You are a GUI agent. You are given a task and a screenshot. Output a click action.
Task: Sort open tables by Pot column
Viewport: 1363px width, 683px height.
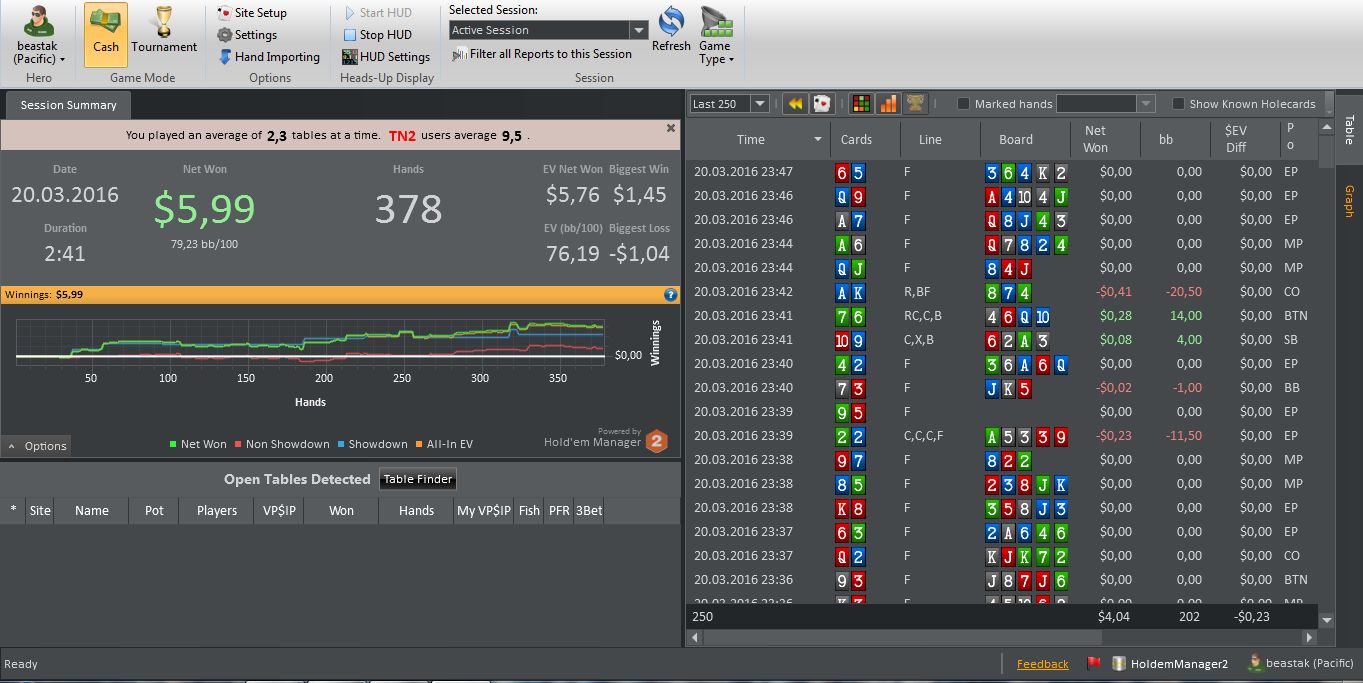(154, 510)
